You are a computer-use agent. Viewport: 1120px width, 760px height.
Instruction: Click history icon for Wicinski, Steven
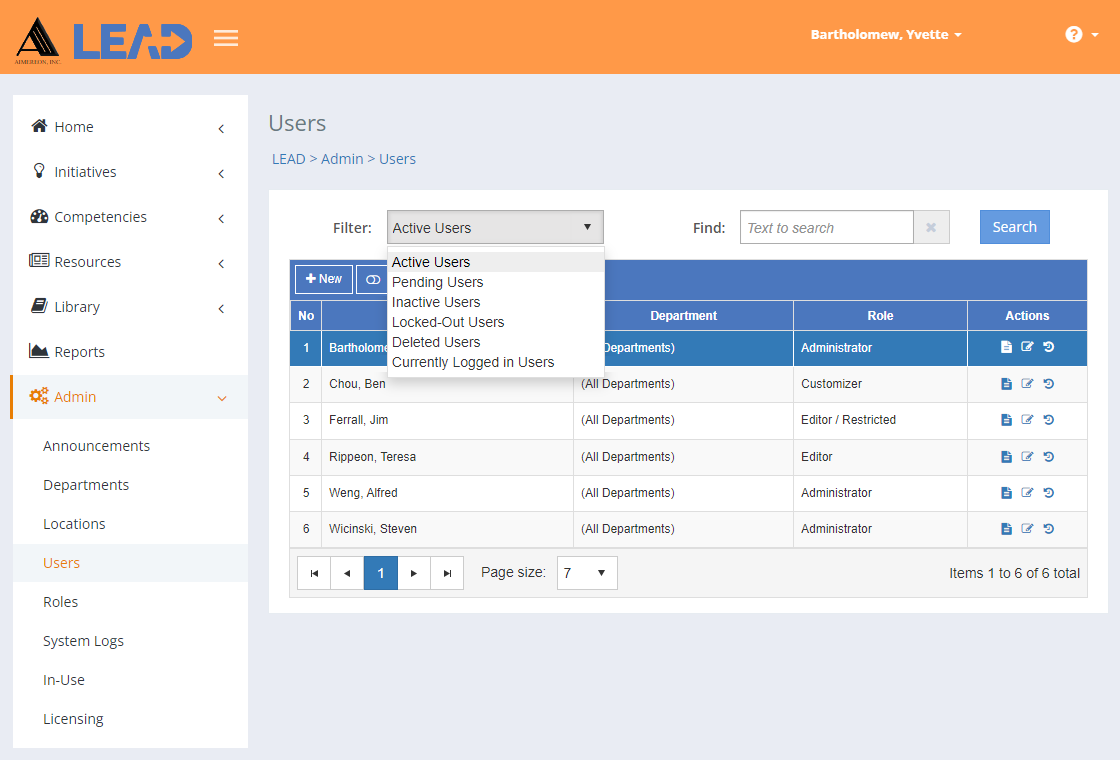(x=1049, y=529)
